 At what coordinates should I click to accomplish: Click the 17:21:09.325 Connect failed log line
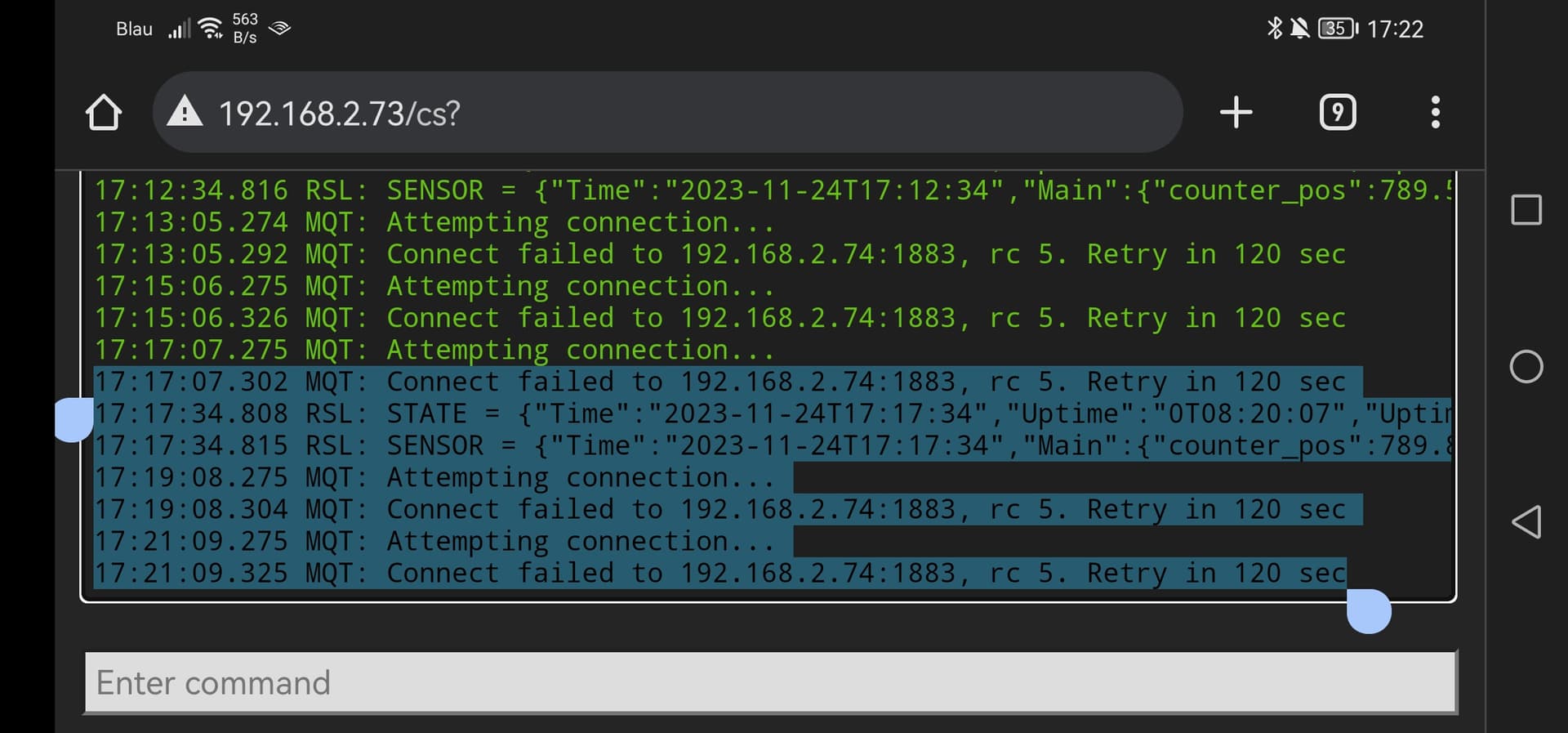tap(719, 573)
